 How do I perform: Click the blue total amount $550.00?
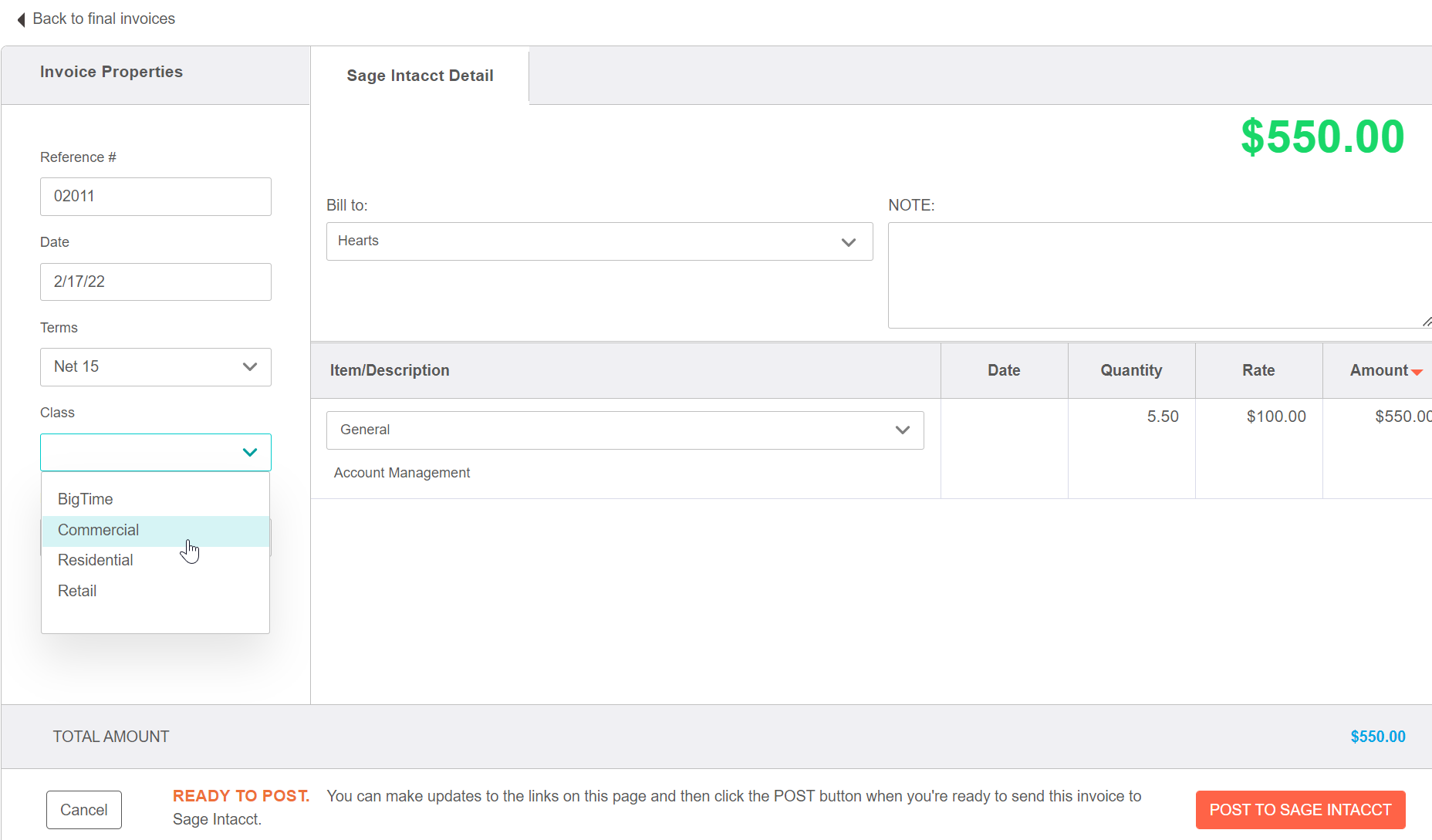1378,737
